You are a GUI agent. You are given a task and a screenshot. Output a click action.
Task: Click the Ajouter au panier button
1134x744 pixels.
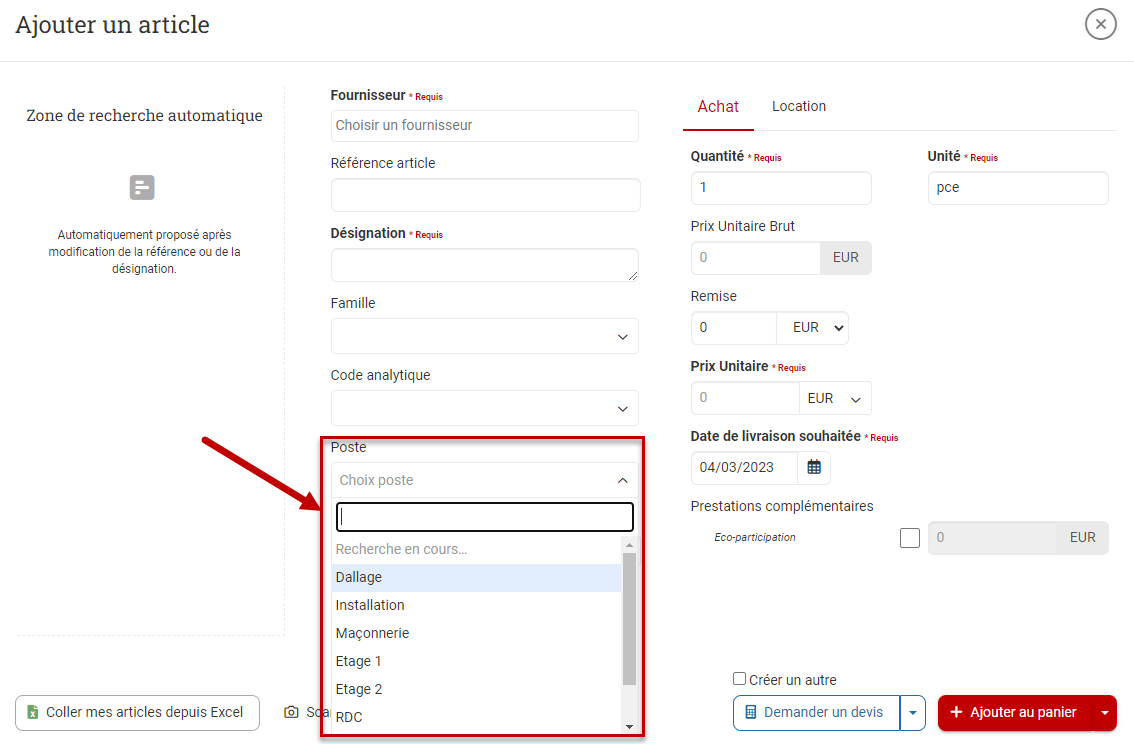[1014, 712]
